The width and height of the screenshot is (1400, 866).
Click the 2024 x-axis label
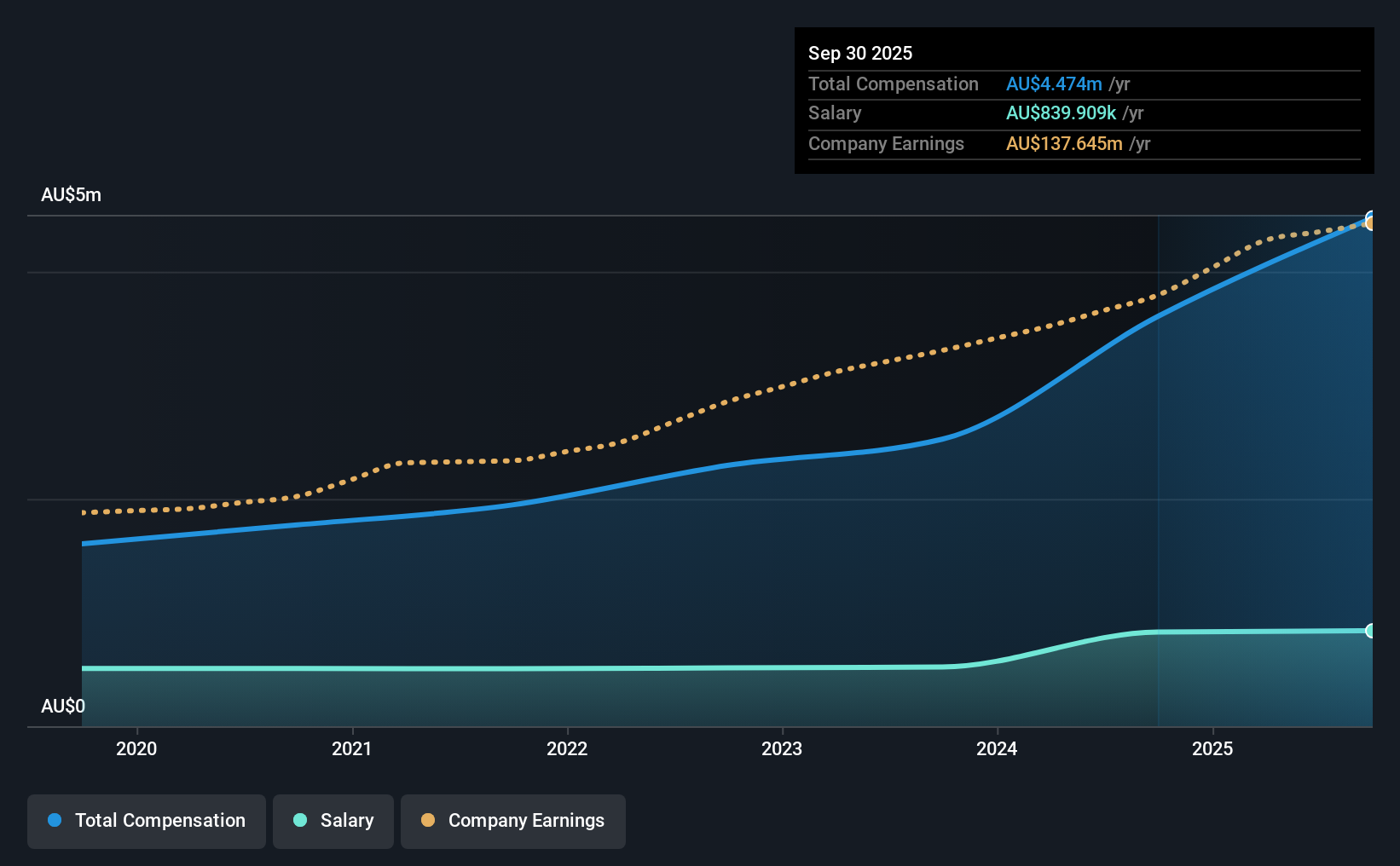click(997, 748)
